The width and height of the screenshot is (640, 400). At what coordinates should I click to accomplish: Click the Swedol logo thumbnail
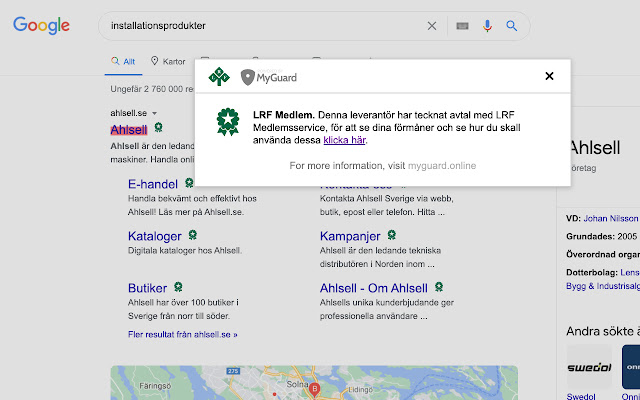click(588, 366)
